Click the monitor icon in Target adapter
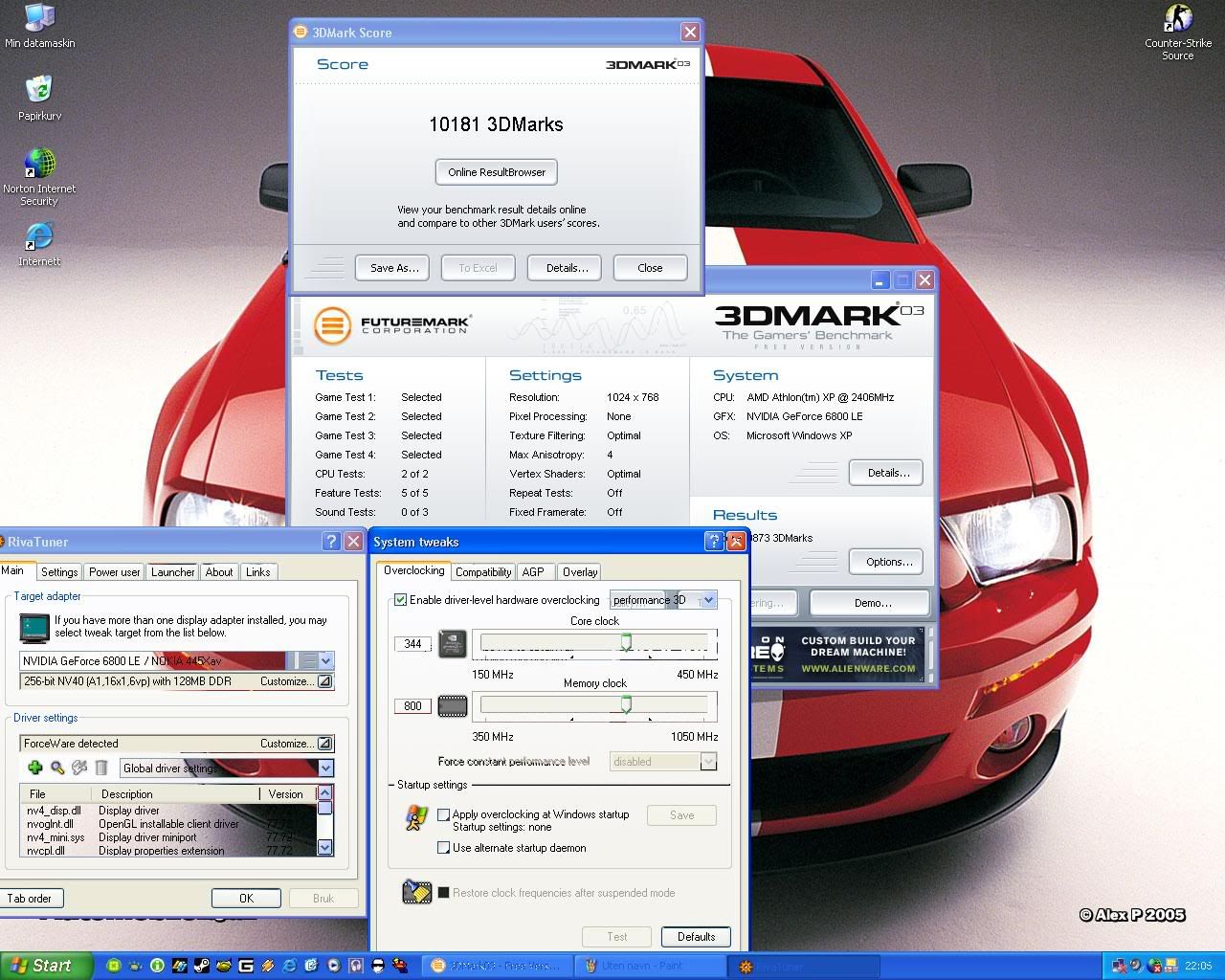1225x980 pixels. coord(34,627)
